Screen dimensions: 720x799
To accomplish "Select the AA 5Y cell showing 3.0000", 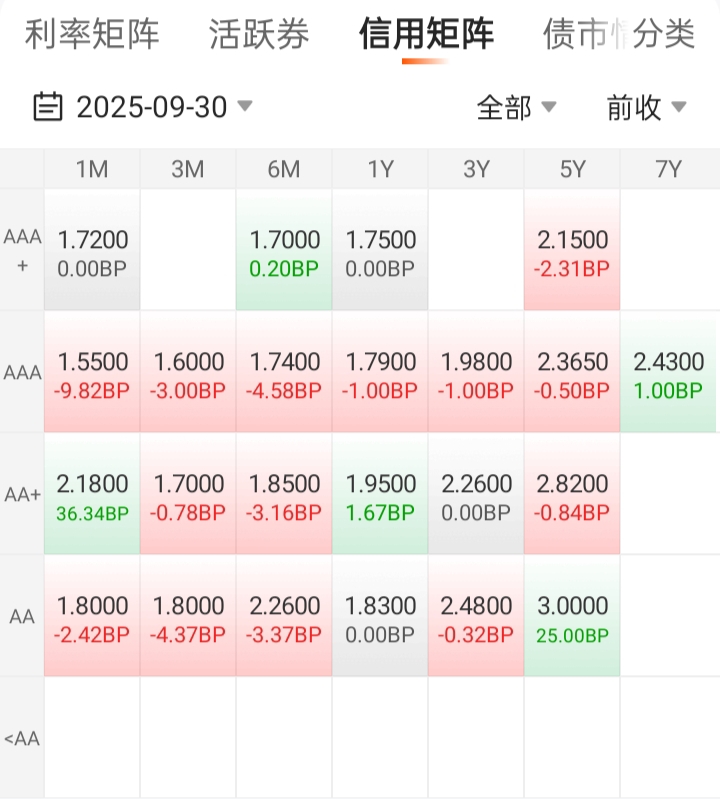I will pos(572,617).
